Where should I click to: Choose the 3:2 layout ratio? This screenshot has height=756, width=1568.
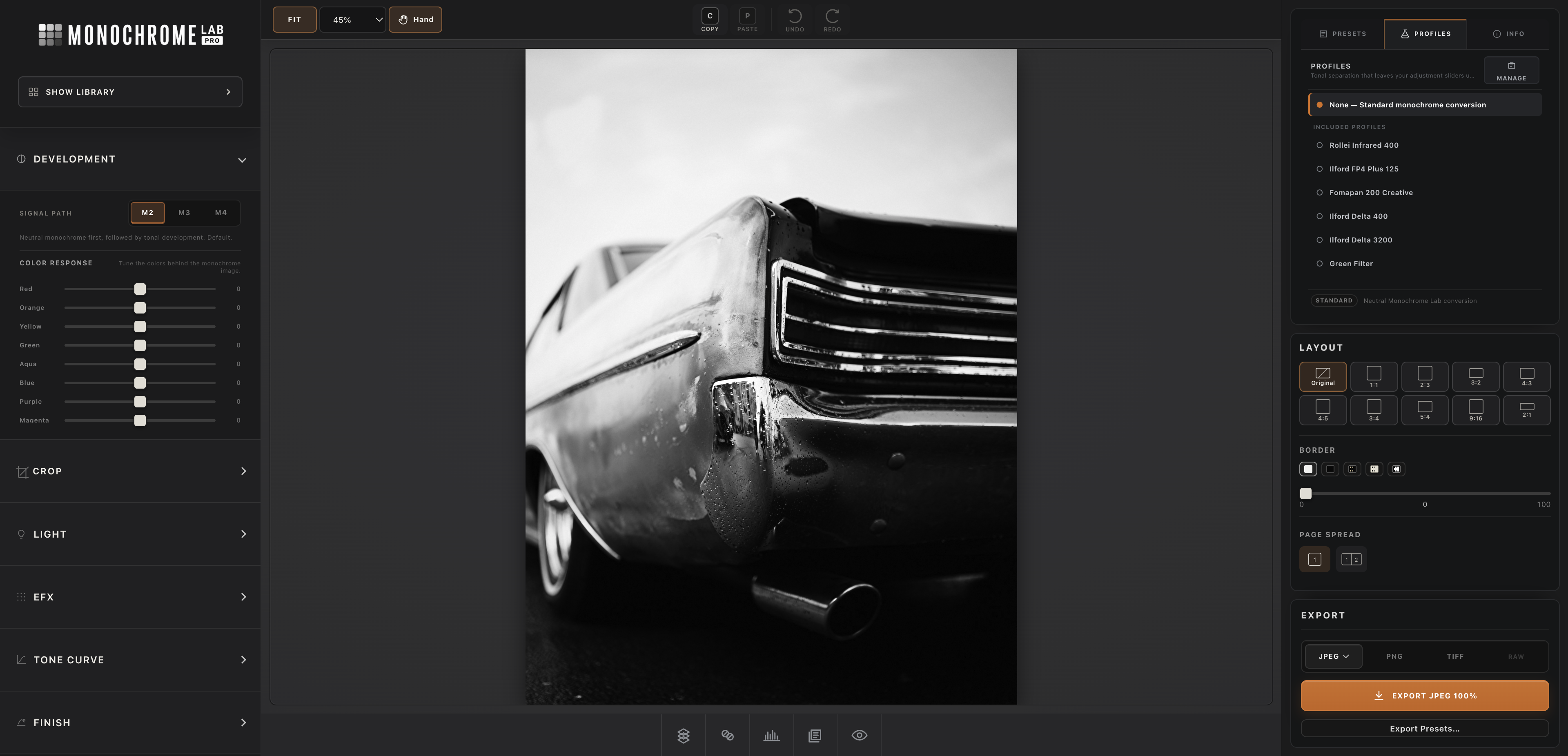tap(1476, 377)
